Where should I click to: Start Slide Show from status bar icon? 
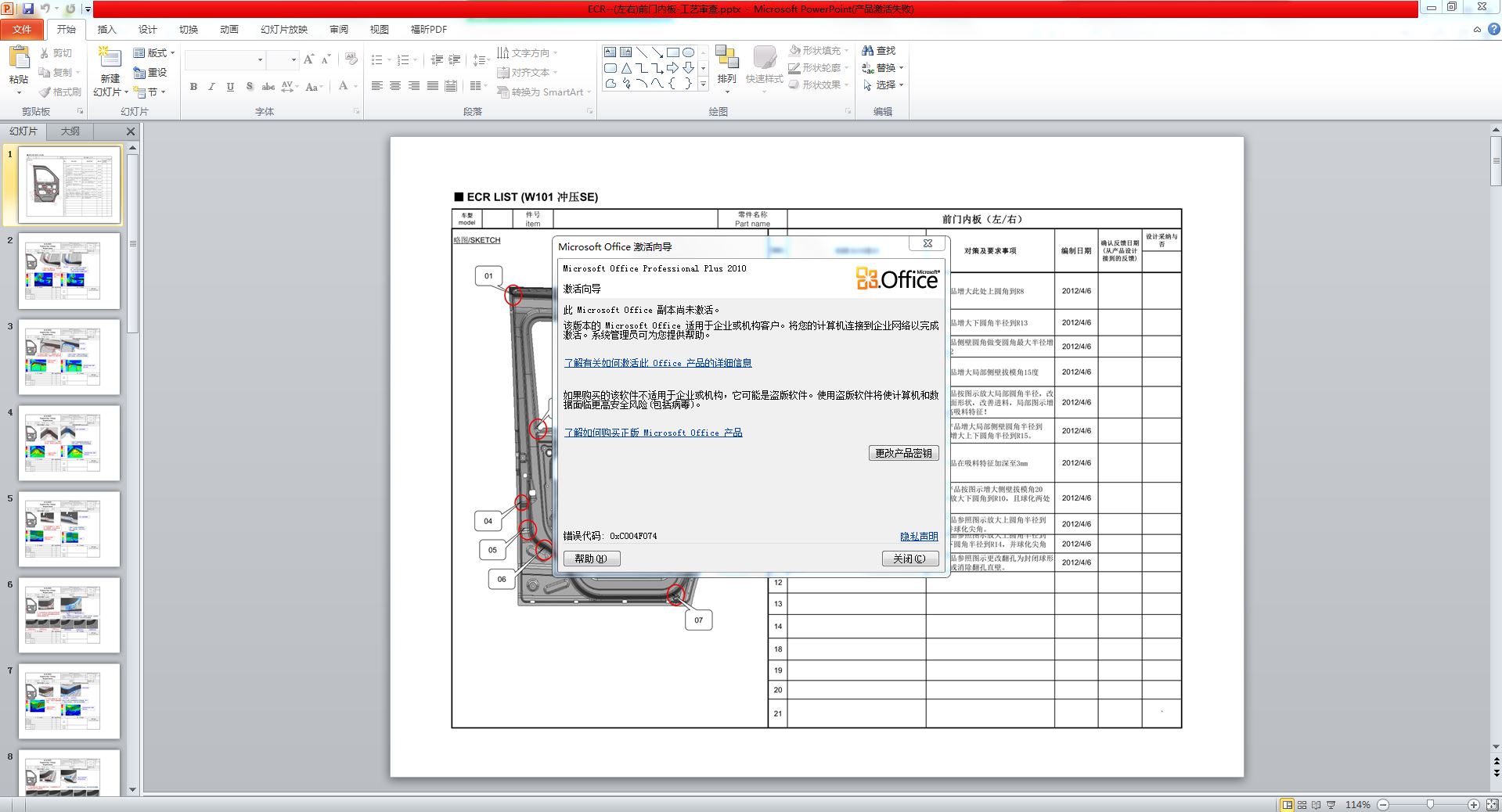point(1331,805)
